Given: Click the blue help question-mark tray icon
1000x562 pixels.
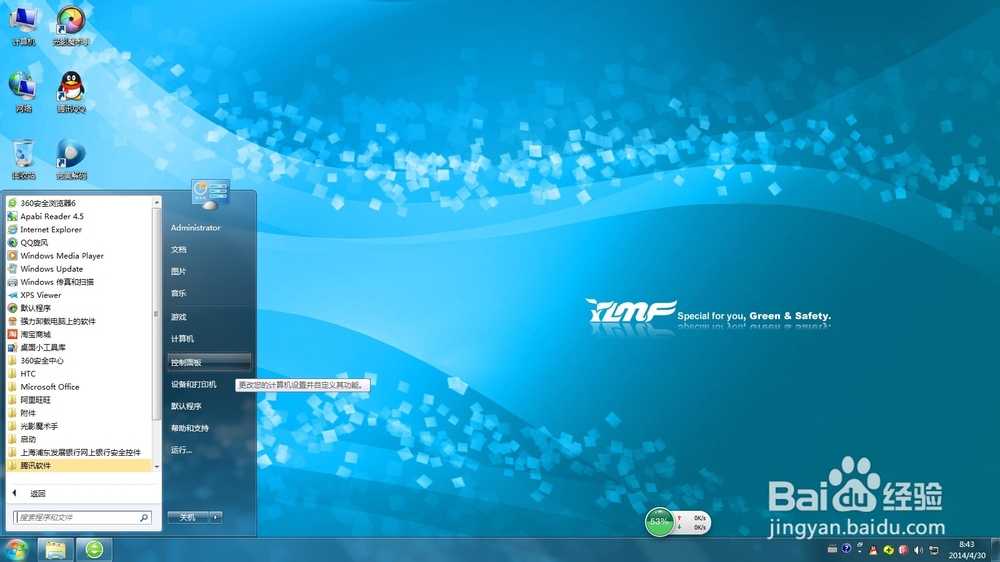Looking at the screenshot, I should 846,548.
